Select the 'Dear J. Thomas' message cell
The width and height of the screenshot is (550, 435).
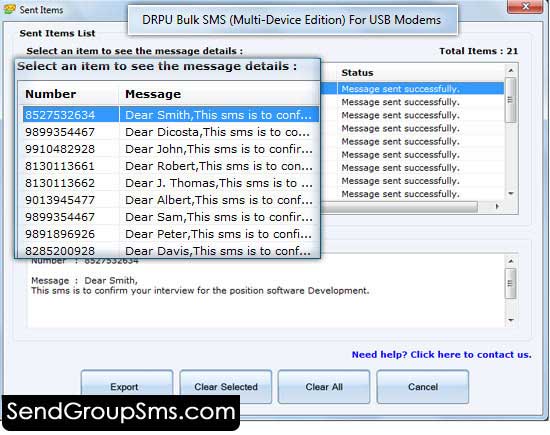[219, 183]
